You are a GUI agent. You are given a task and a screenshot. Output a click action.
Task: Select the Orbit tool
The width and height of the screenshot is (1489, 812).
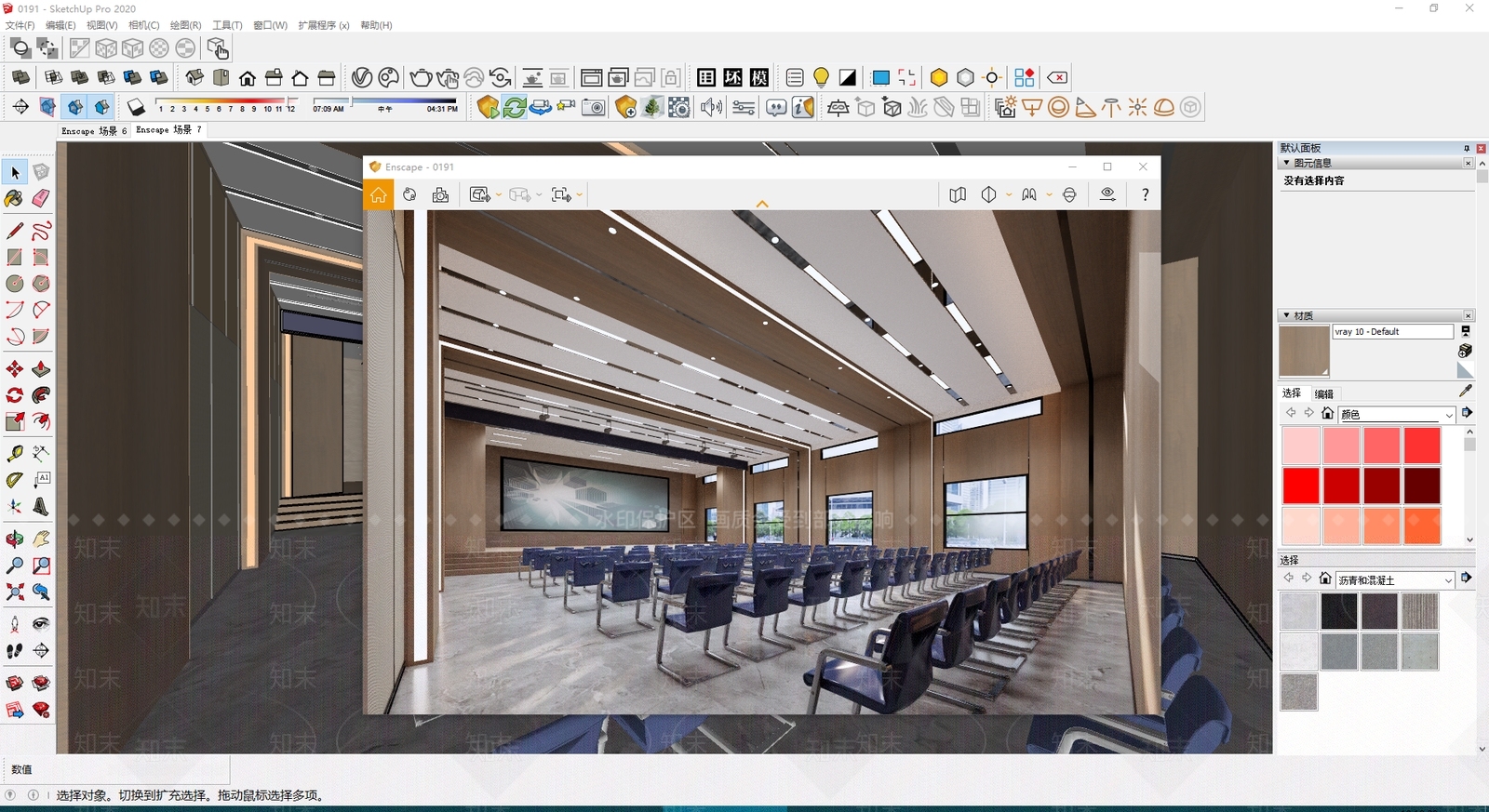(14, 539)
